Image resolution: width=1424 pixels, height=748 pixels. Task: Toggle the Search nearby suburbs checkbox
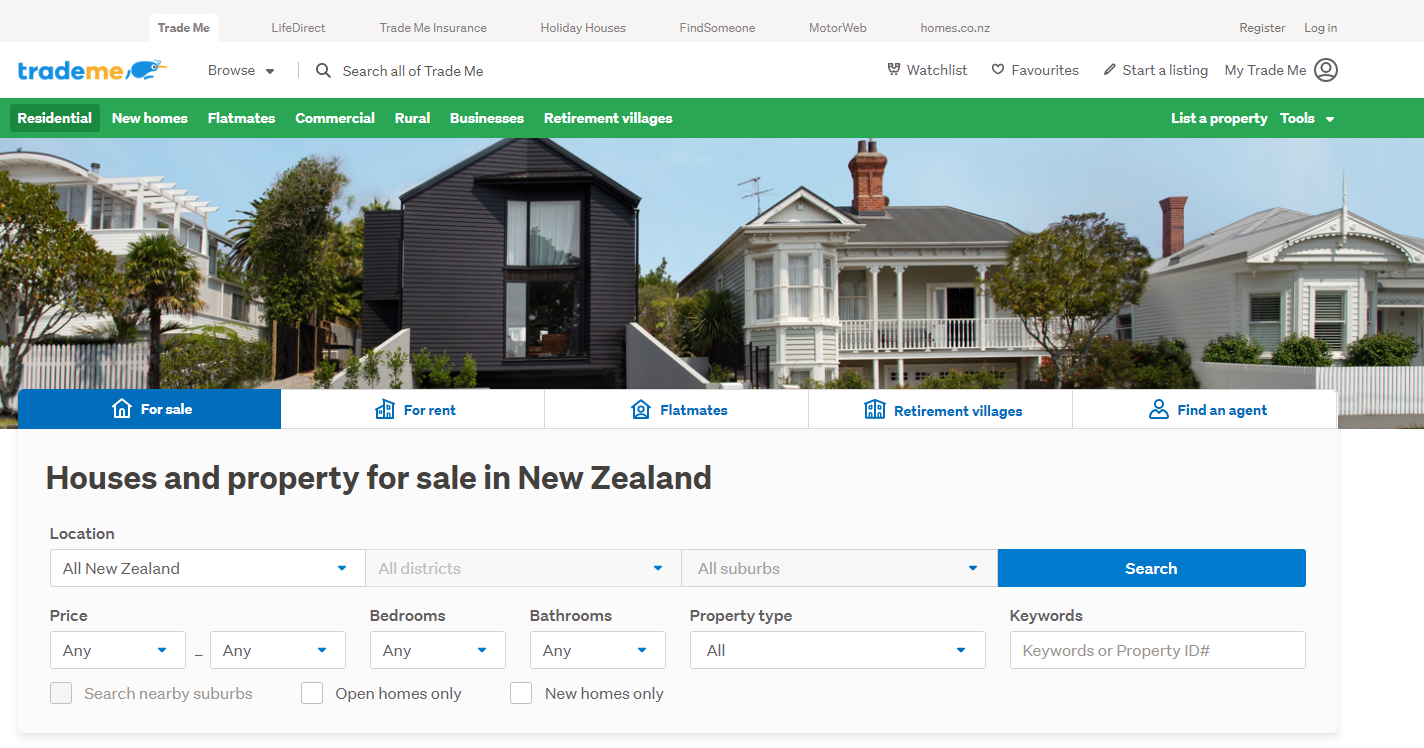61,693
